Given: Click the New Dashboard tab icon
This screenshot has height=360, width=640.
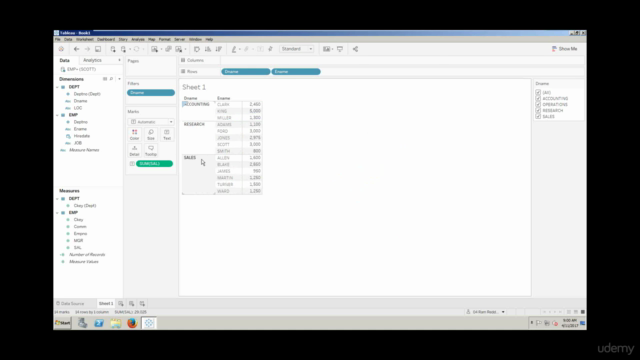Looking at the screenshot, I should tap(131, 304).
